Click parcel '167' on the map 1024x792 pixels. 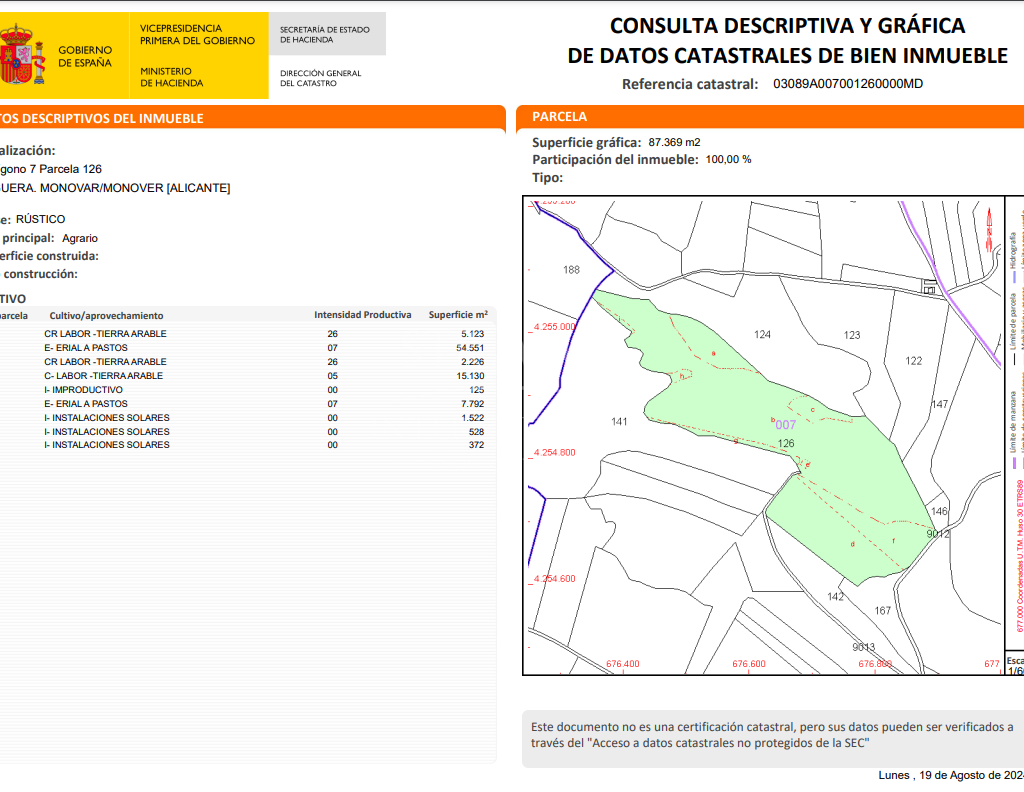883,610
